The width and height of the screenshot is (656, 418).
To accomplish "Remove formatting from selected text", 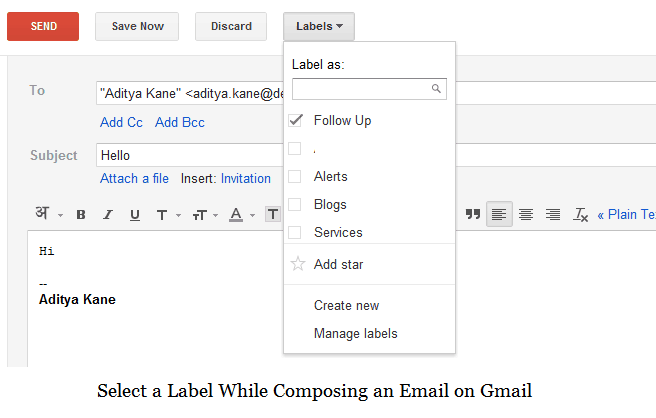I will [580, 214].
